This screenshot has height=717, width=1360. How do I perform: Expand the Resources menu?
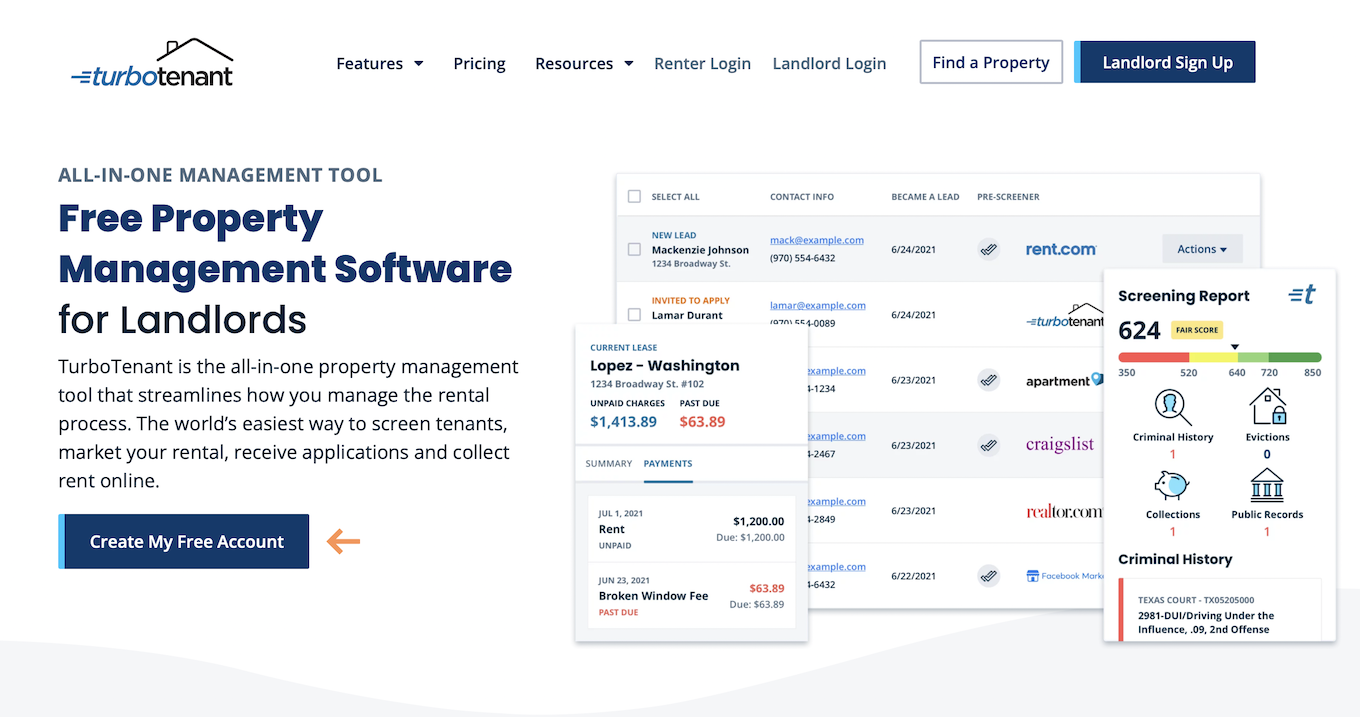pyautogui.click(x=584, y=62)
